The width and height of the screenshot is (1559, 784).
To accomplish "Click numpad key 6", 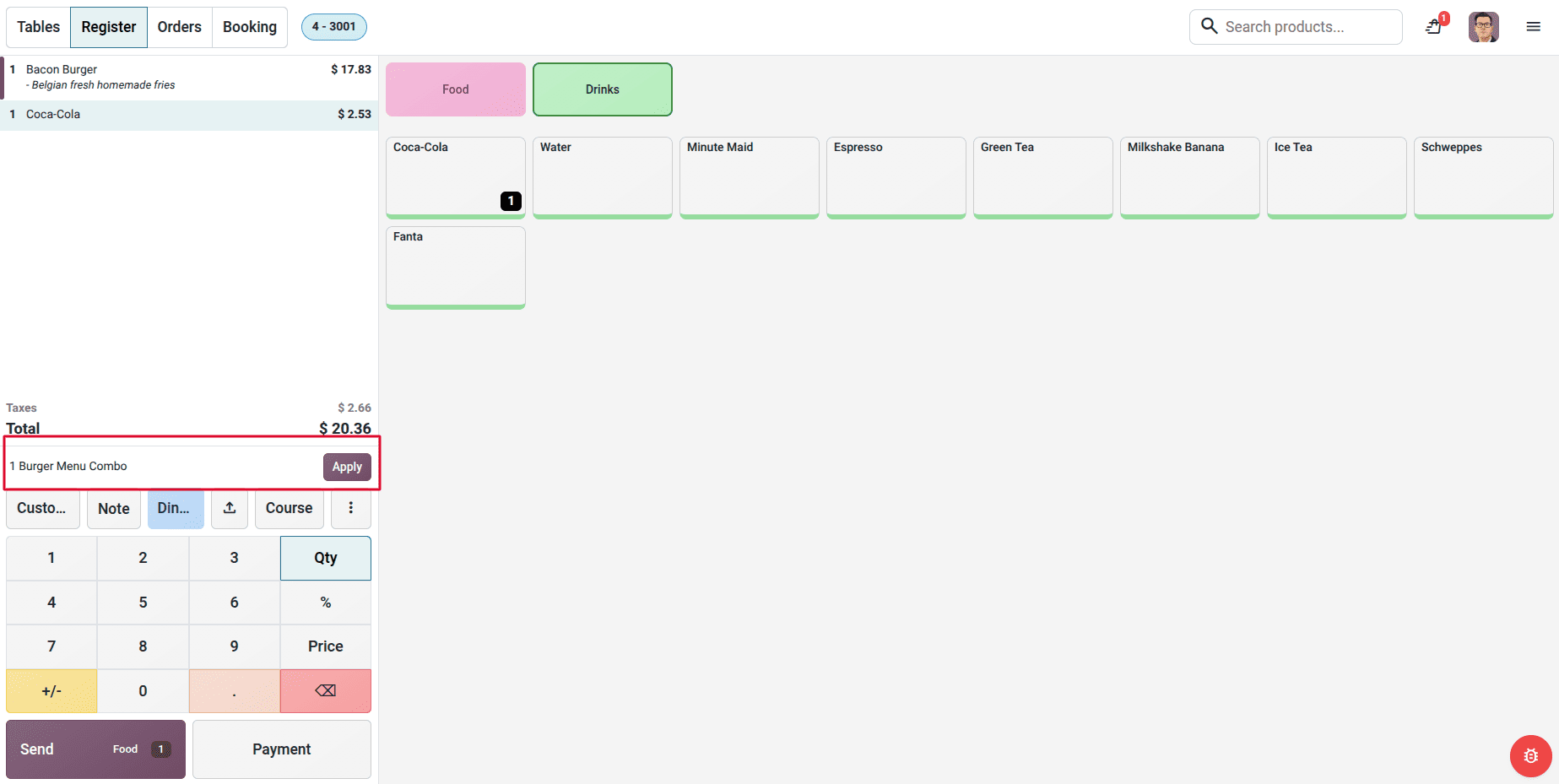I will [235, 603].
